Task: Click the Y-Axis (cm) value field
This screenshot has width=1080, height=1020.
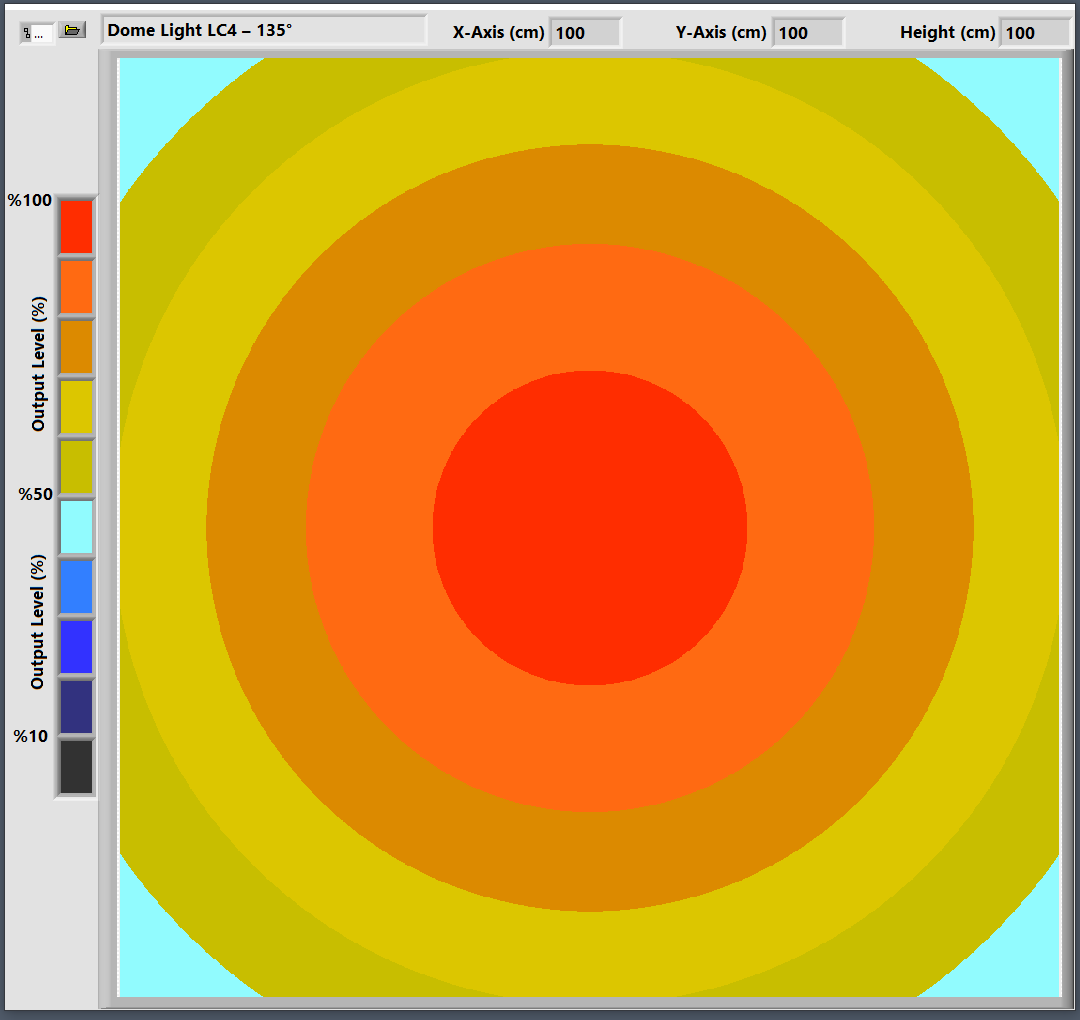Action: click(x=807, y=33)
